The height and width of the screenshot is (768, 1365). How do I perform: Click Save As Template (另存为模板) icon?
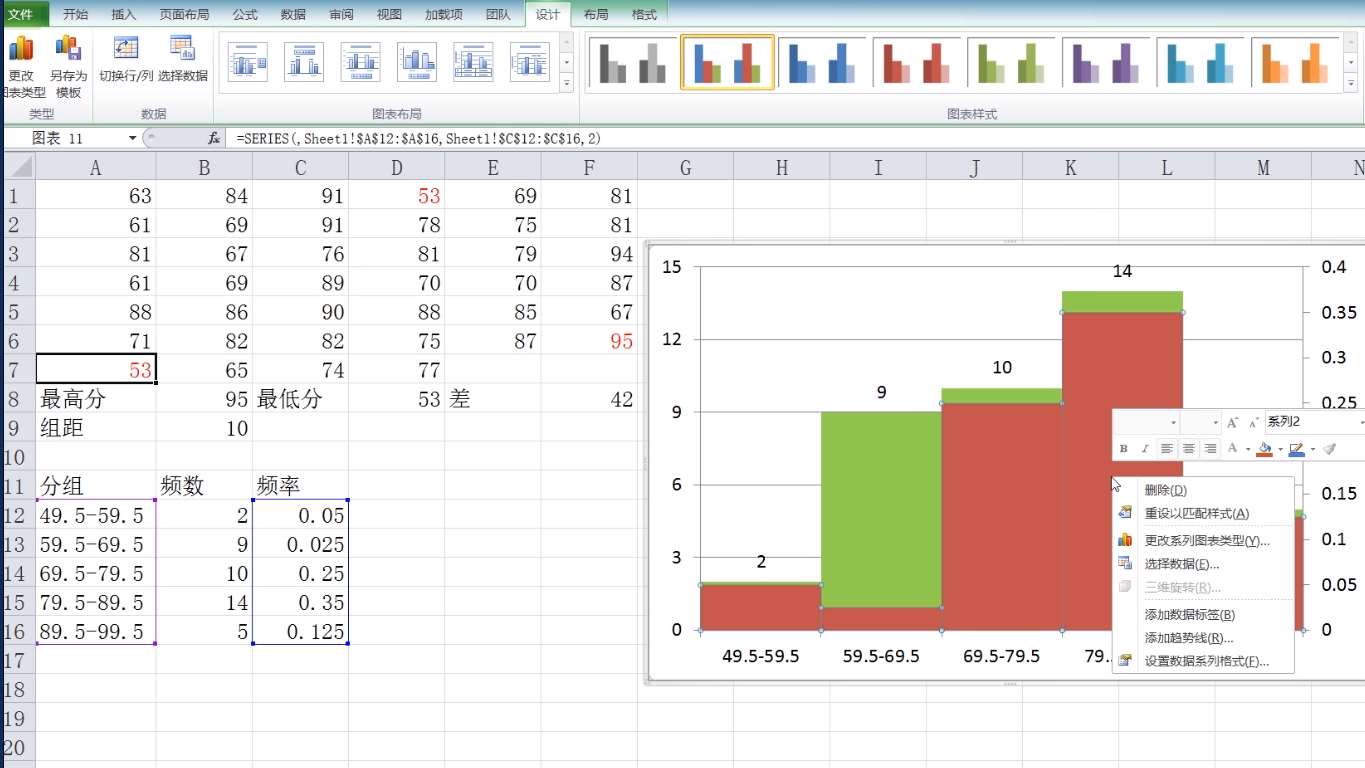tap(68, 62)
